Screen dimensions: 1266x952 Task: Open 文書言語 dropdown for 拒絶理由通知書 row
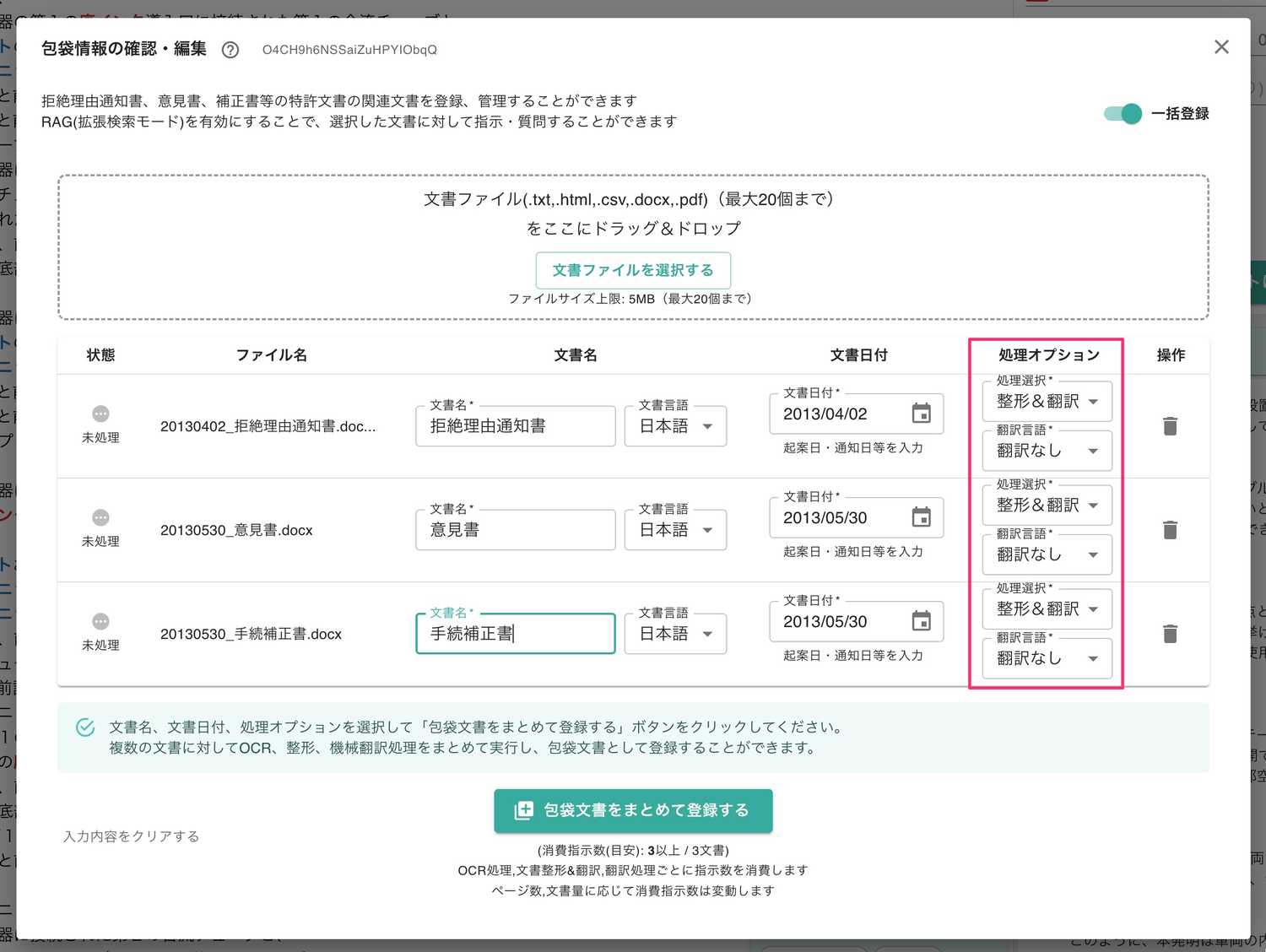click(x=675, y=426)
